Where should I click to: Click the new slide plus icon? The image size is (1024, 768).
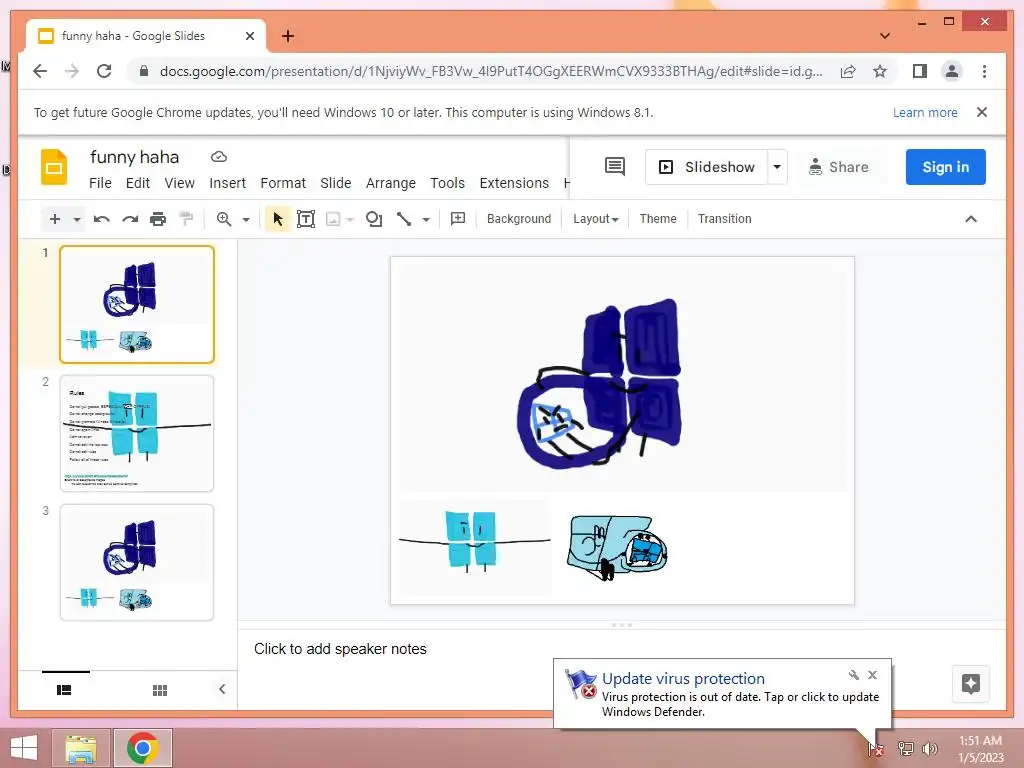[x=55, y=219]
